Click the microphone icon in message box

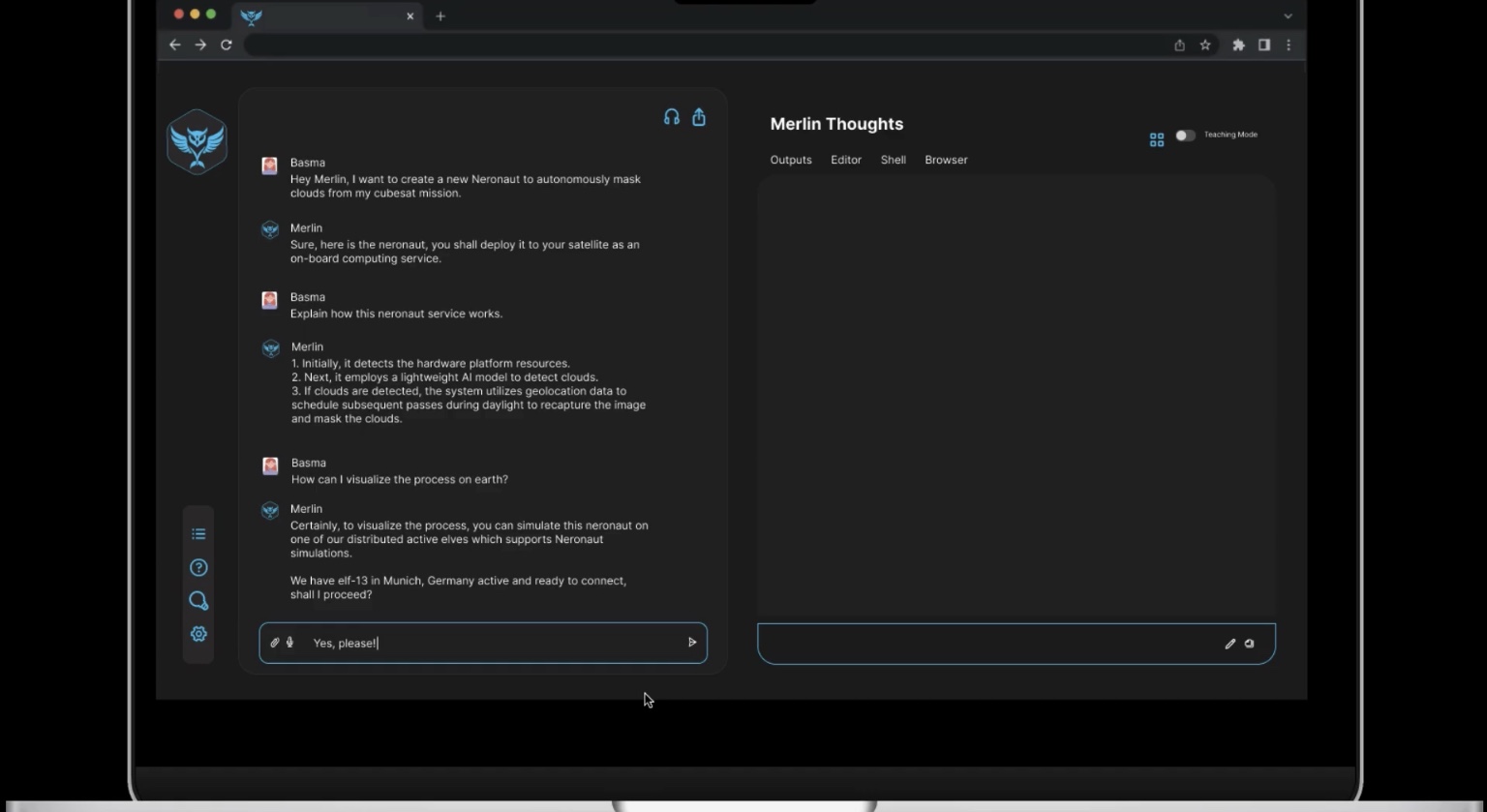pyautogui.click(x=289, y=643)
